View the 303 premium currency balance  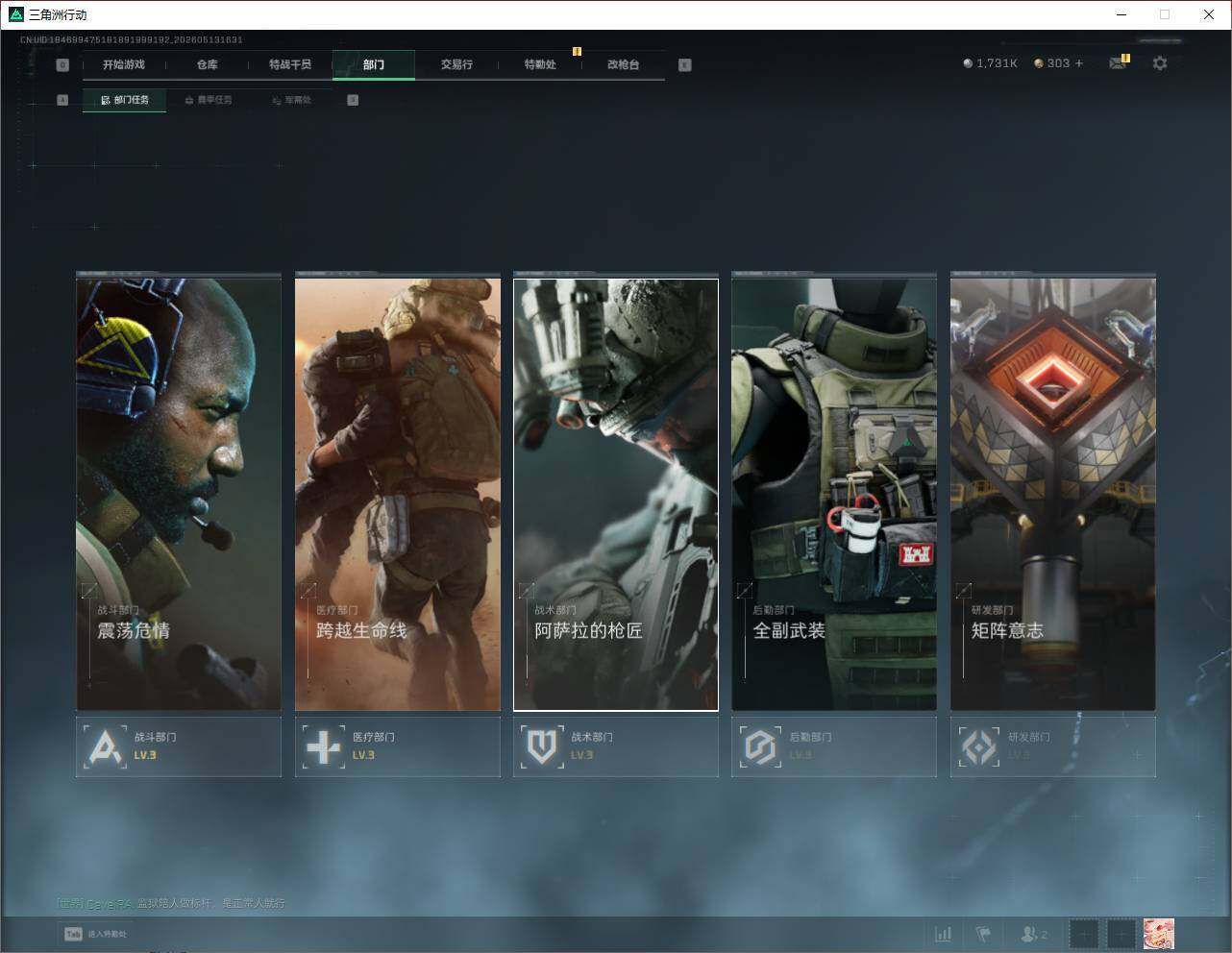(x=1058, y=63)
